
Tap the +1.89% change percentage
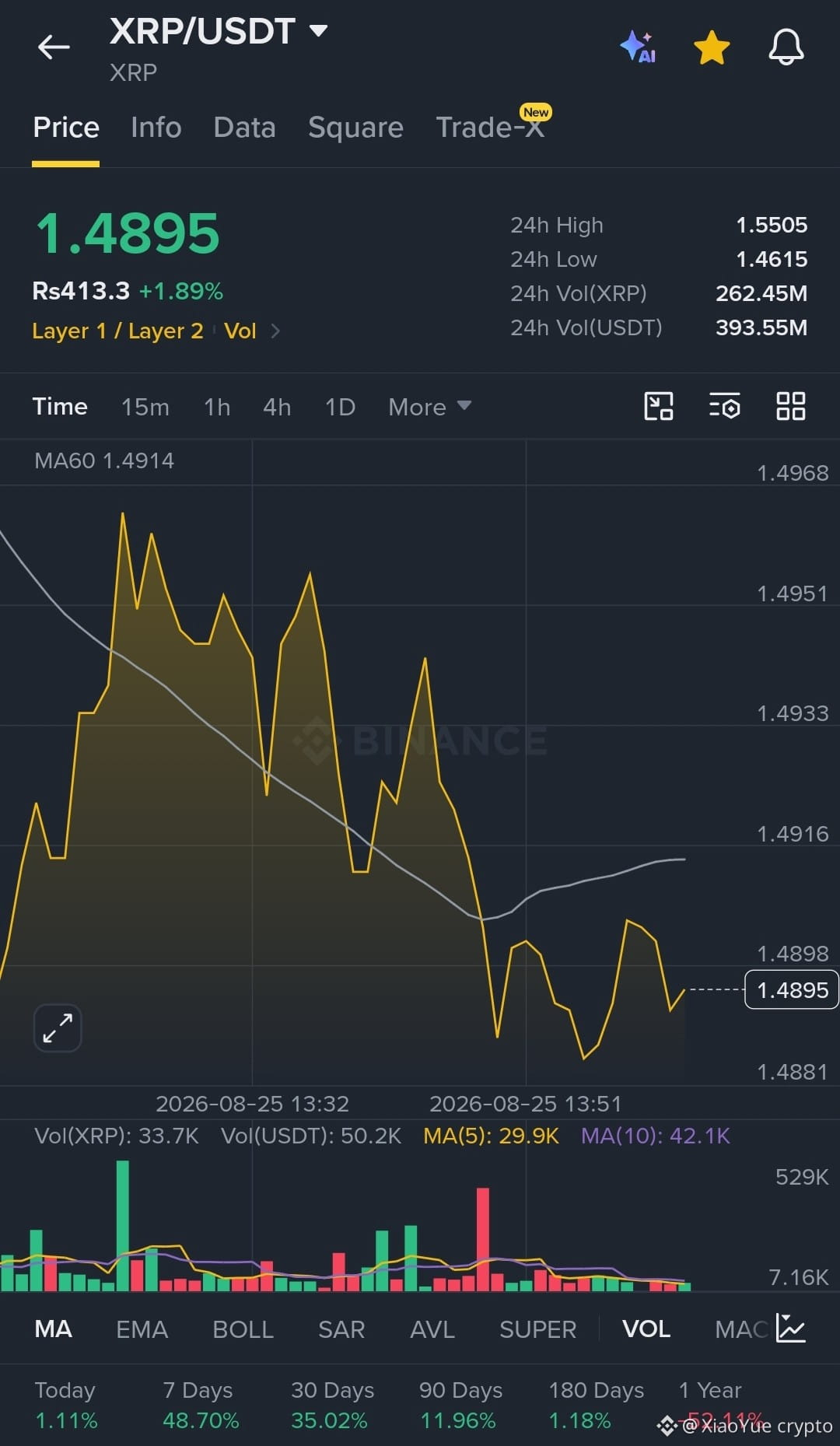point(181,292)
